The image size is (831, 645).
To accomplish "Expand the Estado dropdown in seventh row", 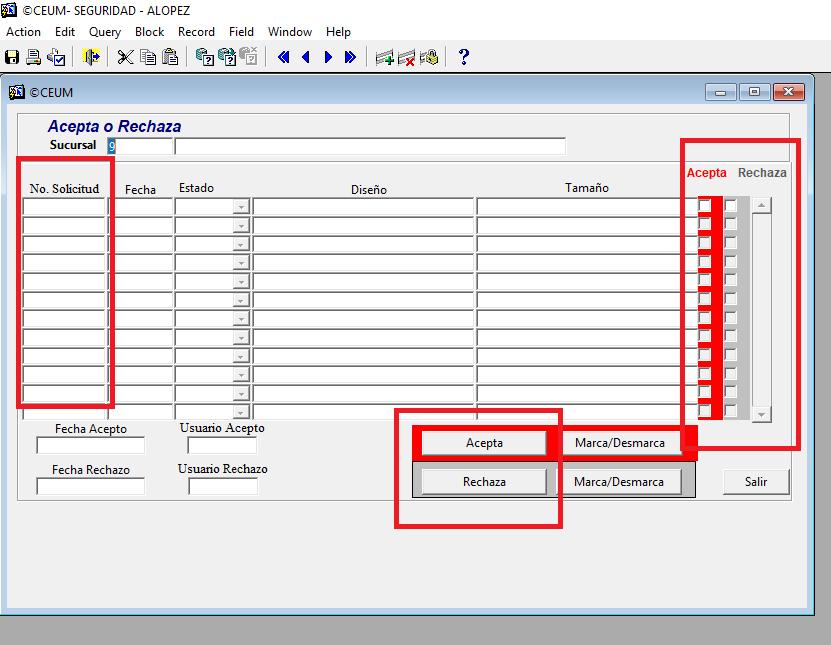I will [241, 319].
